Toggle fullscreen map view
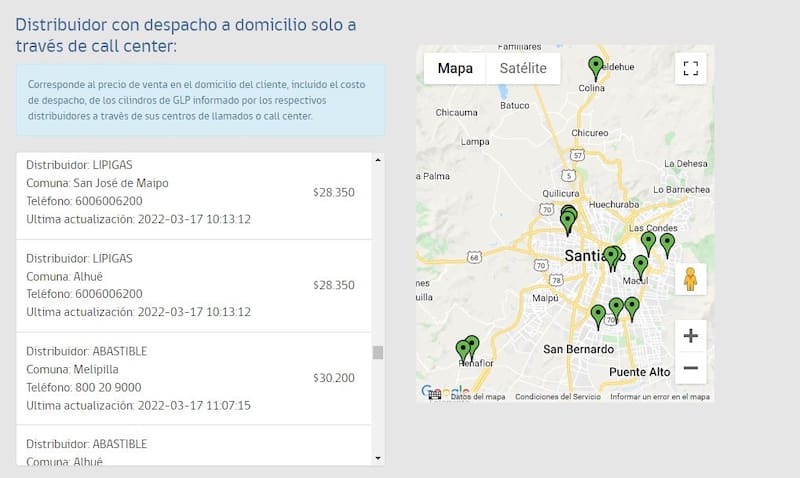The width and height of the screenshot is (800, 478). (x=690, y=68)
